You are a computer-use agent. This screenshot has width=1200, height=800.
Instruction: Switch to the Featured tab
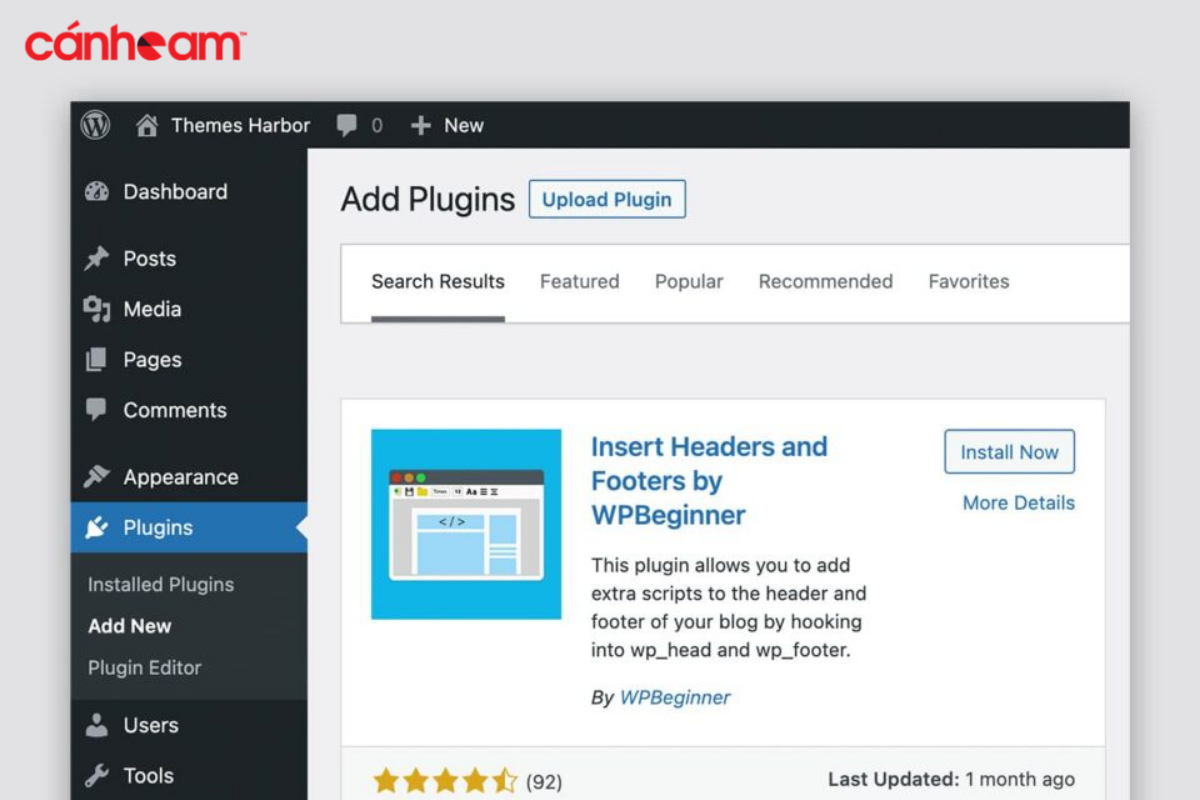pos(580,282)
